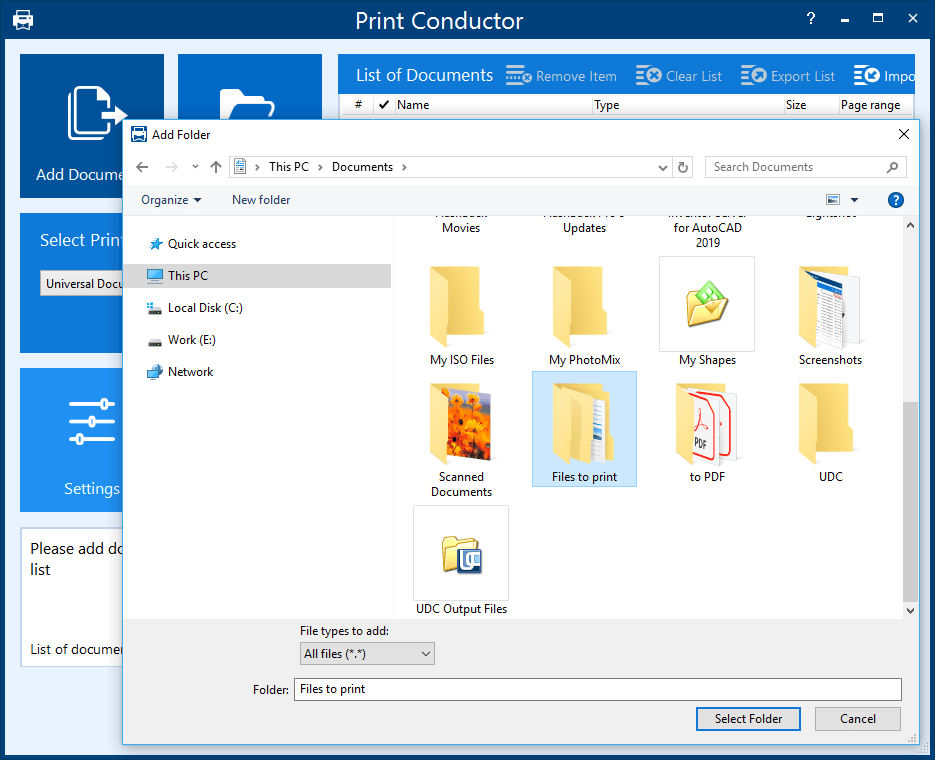Open the file types dropdown
935x760 pixels.
(367, 653)
